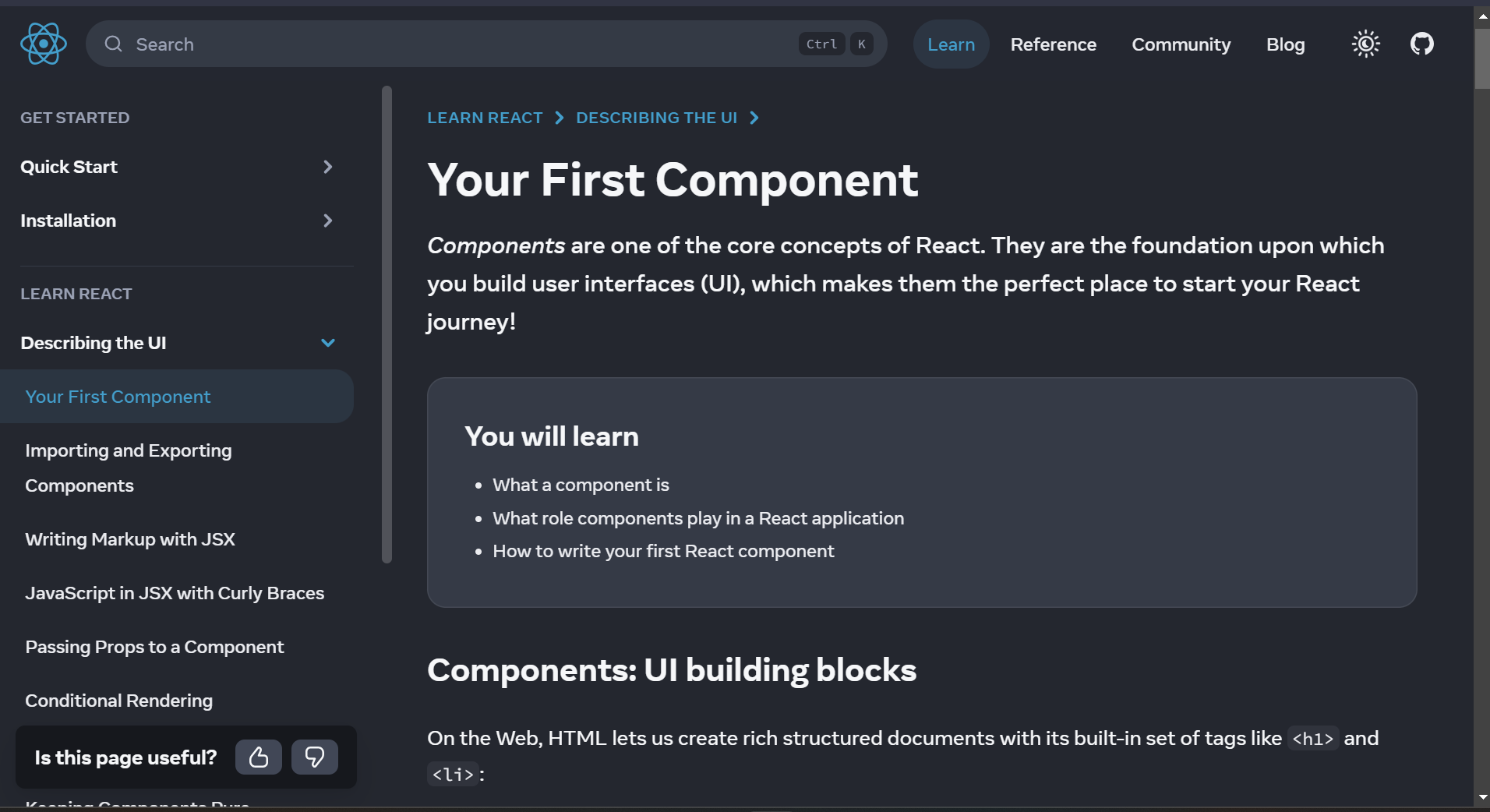Screen dimensions: 1490x812
Task: Click the LEARN REACT breadcrumb link
Action: [x=484, y=118]
